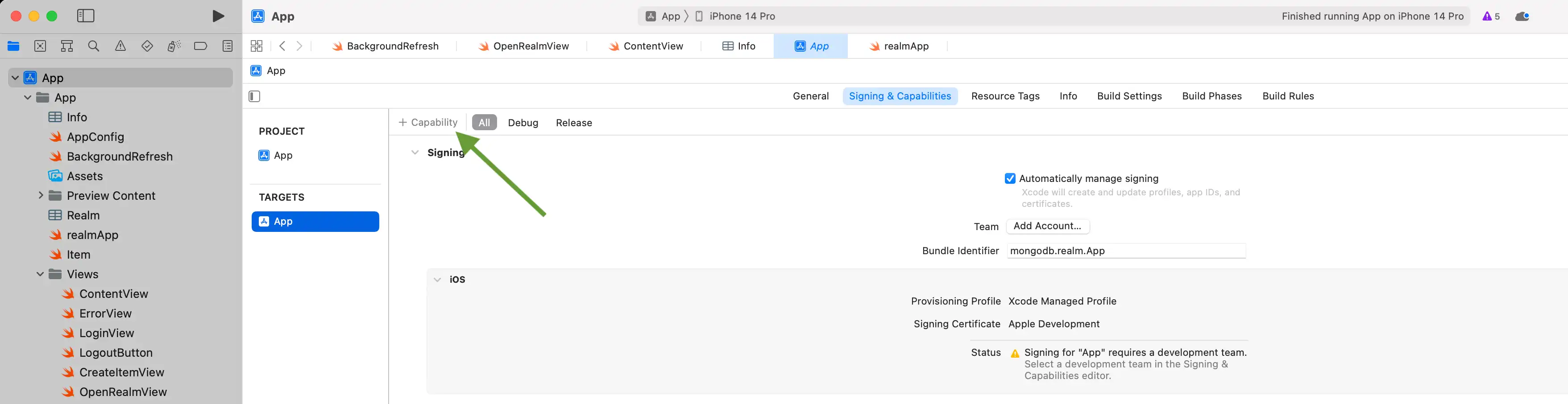1568x404 pixels.
Task: Click the back navigation arrow
Action: (x=282, y=45)
